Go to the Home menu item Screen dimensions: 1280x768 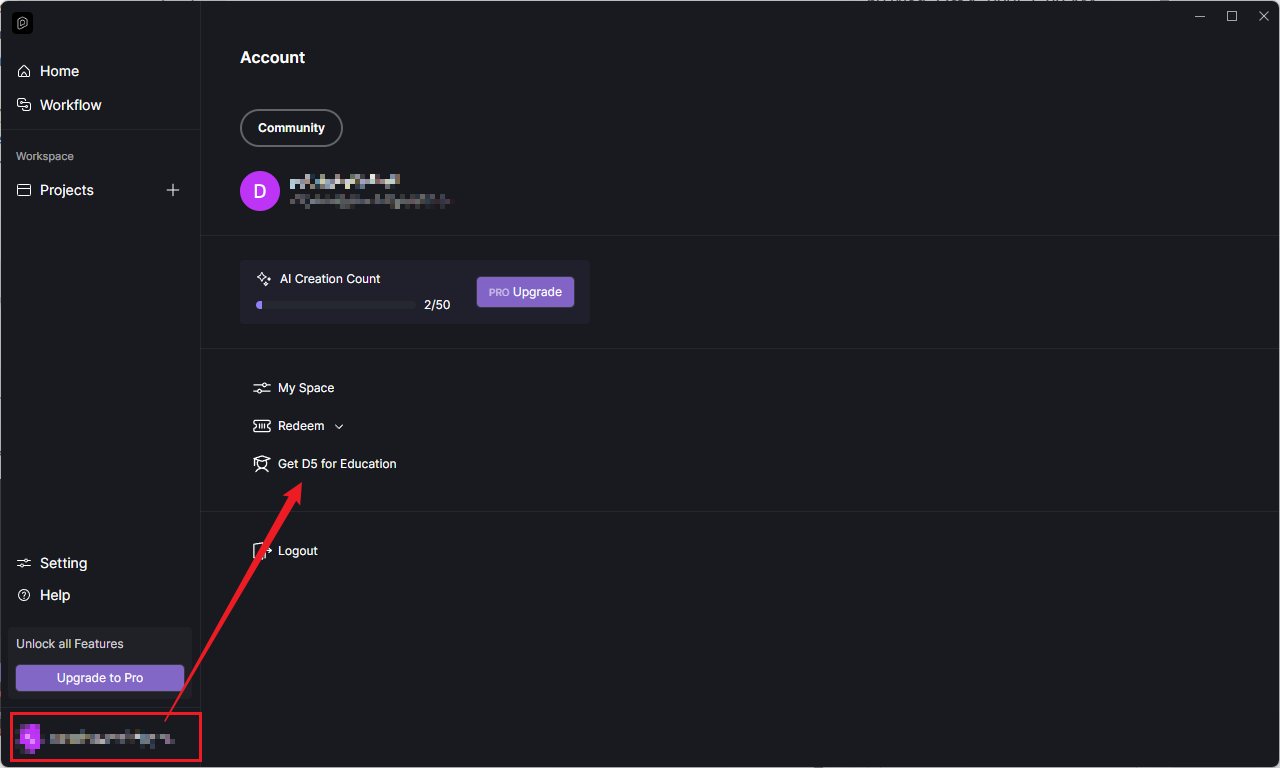(59, 71)
